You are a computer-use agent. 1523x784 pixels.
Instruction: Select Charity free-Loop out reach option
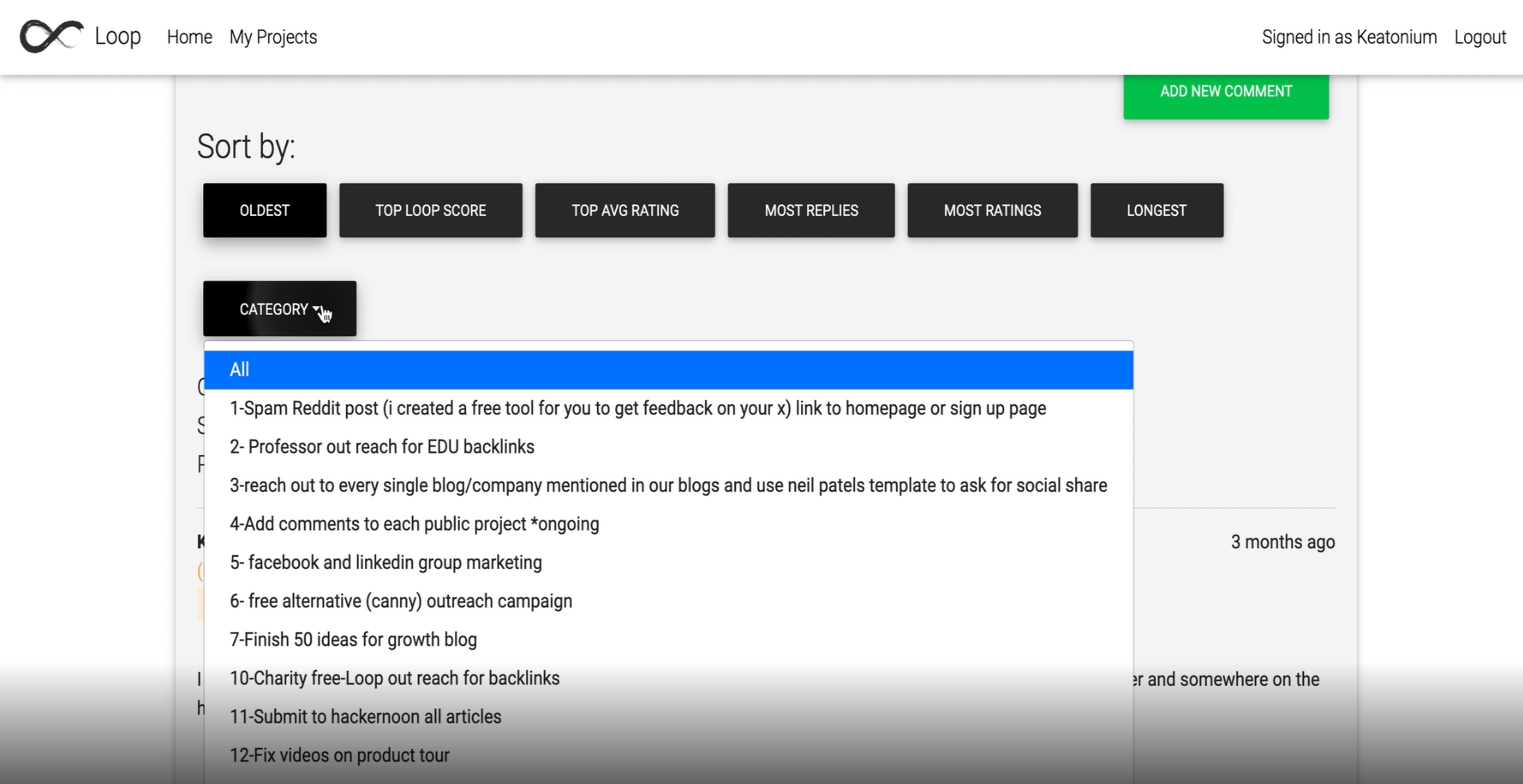(669, 678)
